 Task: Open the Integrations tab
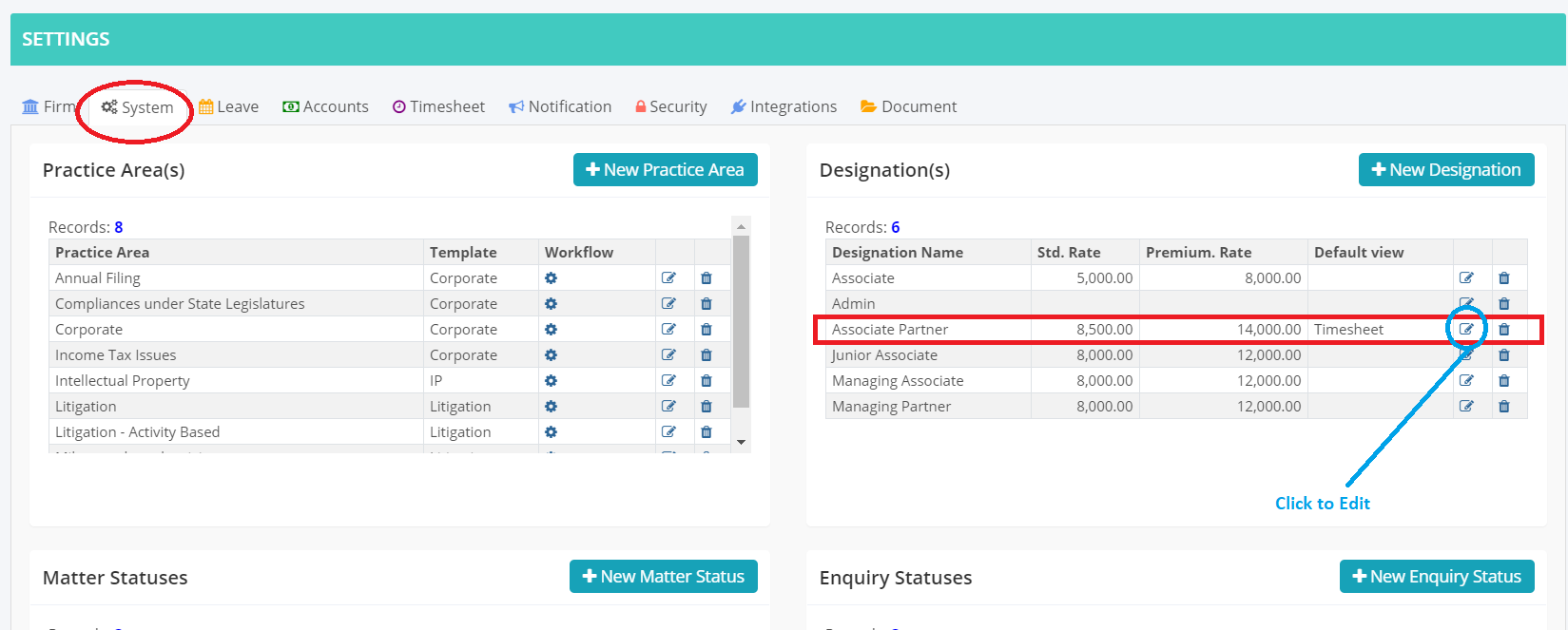784,107
